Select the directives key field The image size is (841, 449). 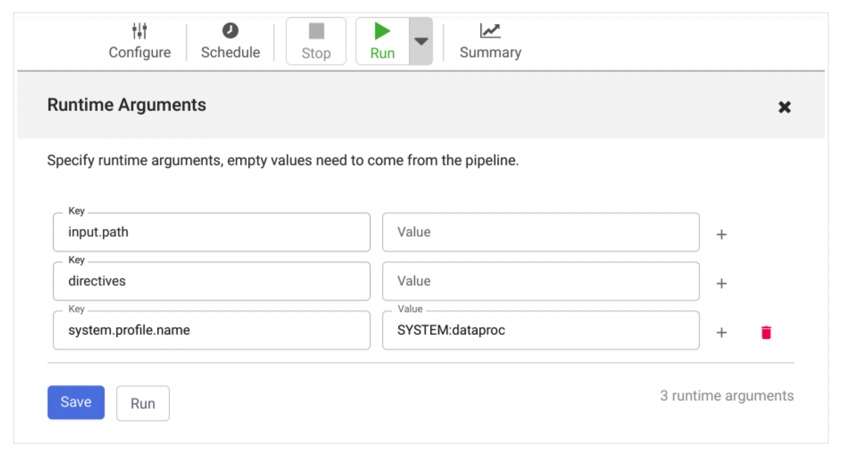[211, 281]
